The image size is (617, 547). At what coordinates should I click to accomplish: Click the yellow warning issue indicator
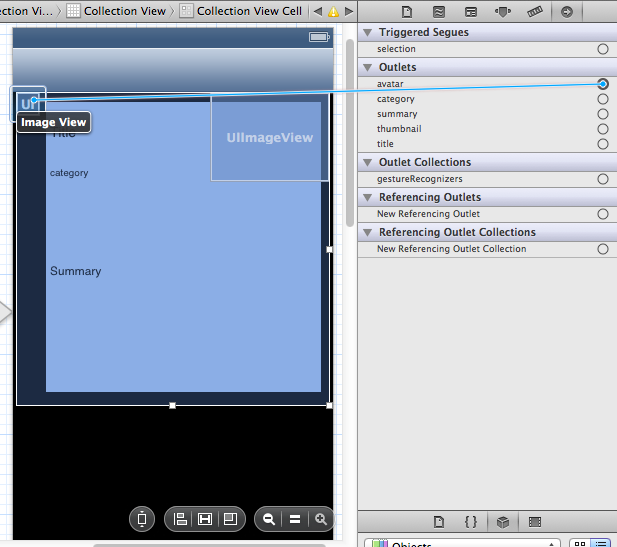pyautogui.click(x=333, y=12)
